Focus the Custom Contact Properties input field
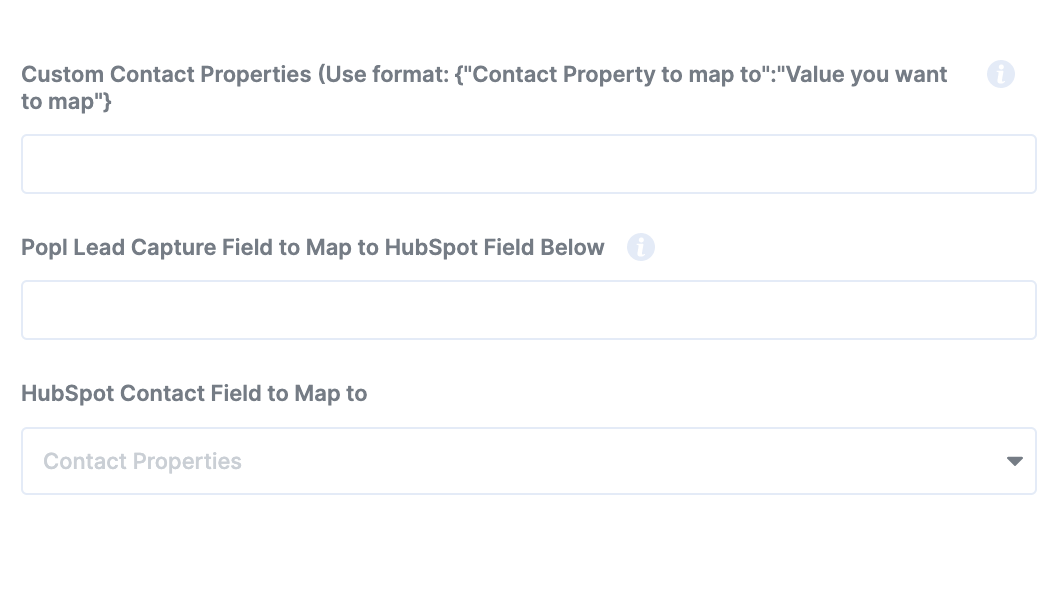The width and height of the screenshot is (1052, 592). click(528, 164)
